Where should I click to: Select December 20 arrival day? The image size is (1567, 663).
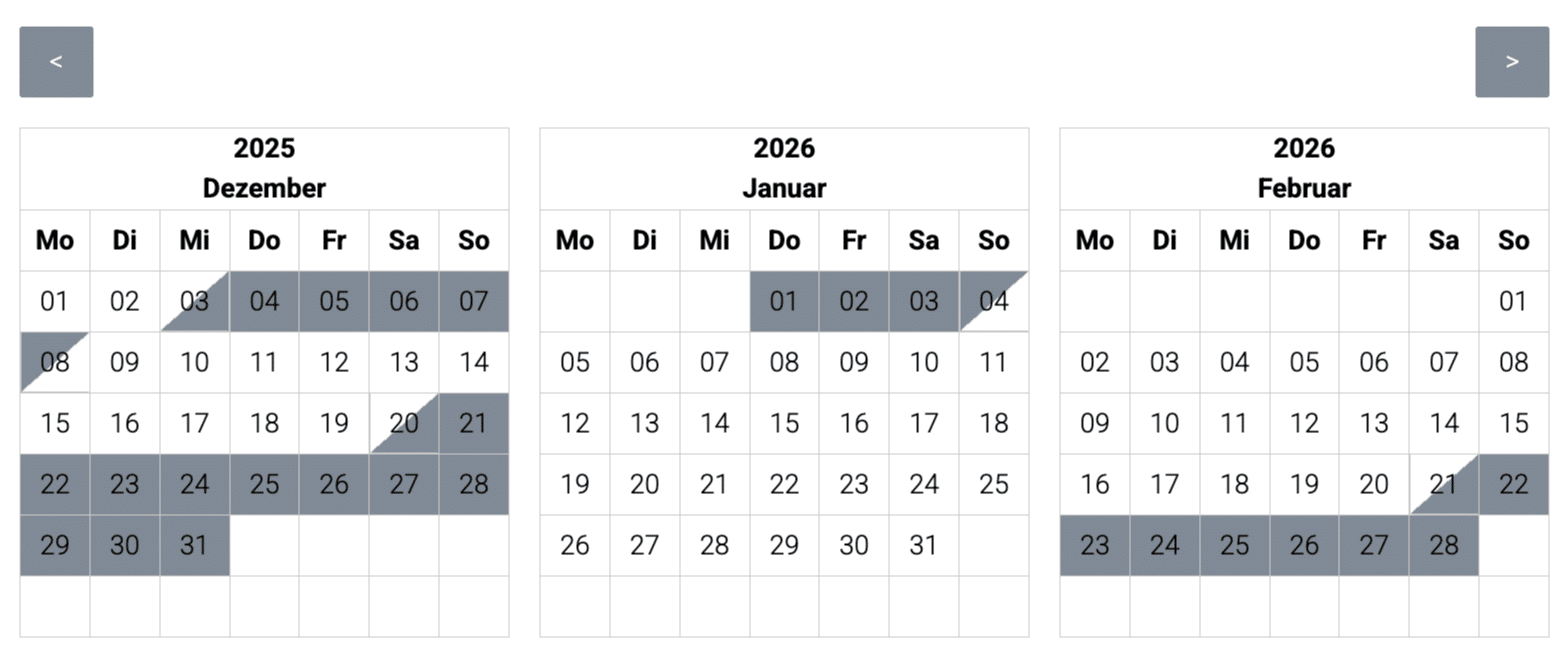click(x=404, y=423)
